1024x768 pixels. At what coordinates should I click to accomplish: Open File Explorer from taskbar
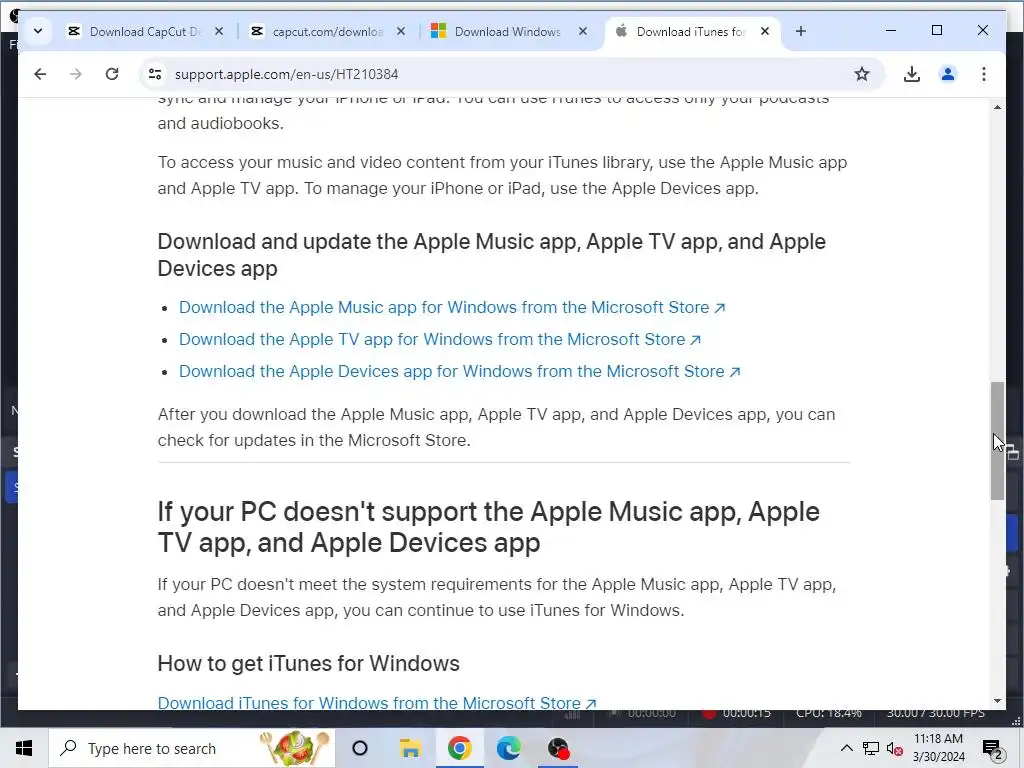[410, 748]
